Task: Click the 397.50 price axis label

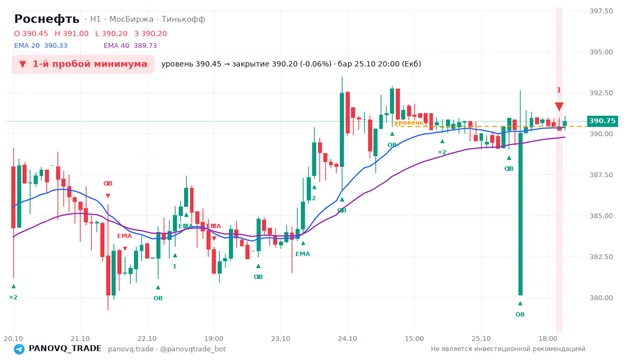Action: [601, 11]
